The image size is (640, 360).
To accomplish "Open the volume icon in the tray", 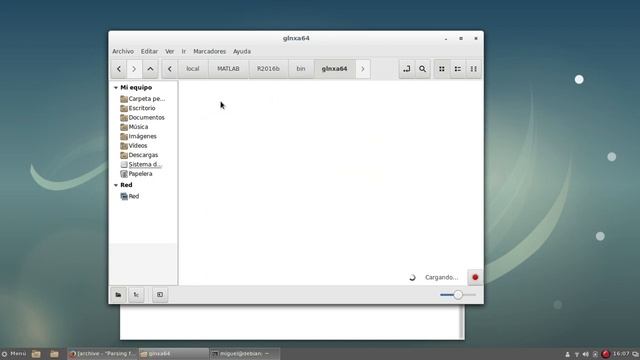I will click(x=586, y=354).
